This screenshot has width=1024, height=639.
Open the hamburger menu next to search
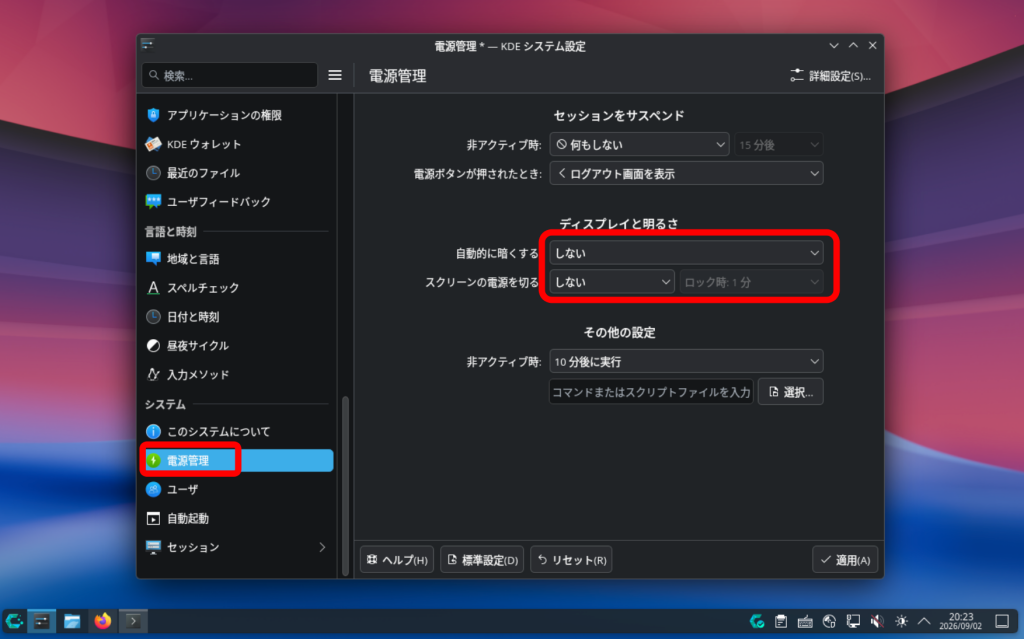(334, 75)
